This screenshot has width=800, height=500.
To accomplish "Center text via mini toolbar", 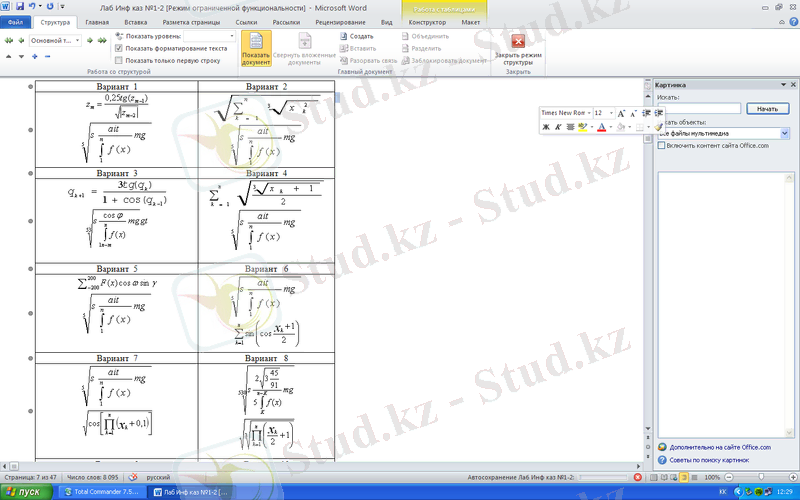I will 570,127.
